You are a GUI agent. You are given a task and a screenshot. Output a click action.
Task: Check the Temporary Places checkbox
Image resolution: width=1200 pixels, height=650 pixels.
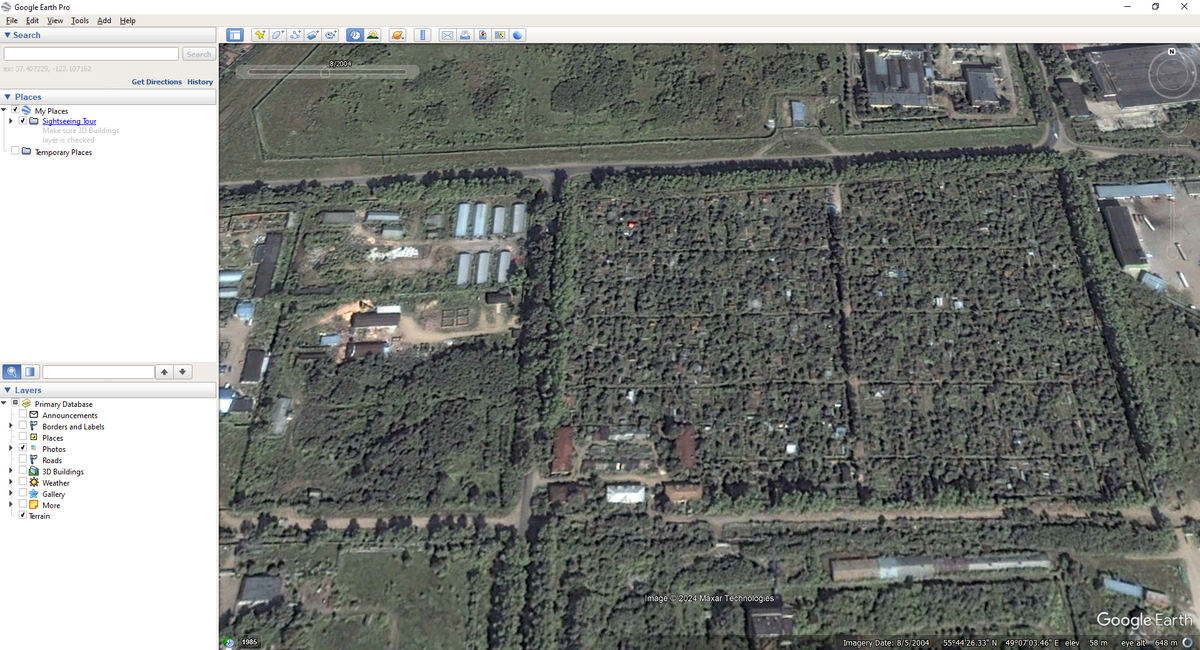tap(15, 152)
